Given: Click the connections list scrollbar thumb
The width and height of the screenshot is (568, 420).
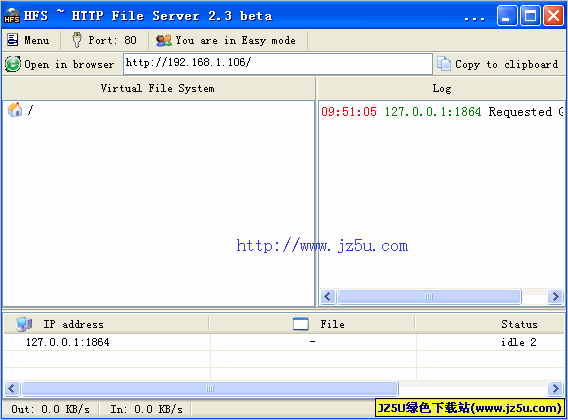Looking at the screenshot, I should pyautogui.click(x=210, y=388).
